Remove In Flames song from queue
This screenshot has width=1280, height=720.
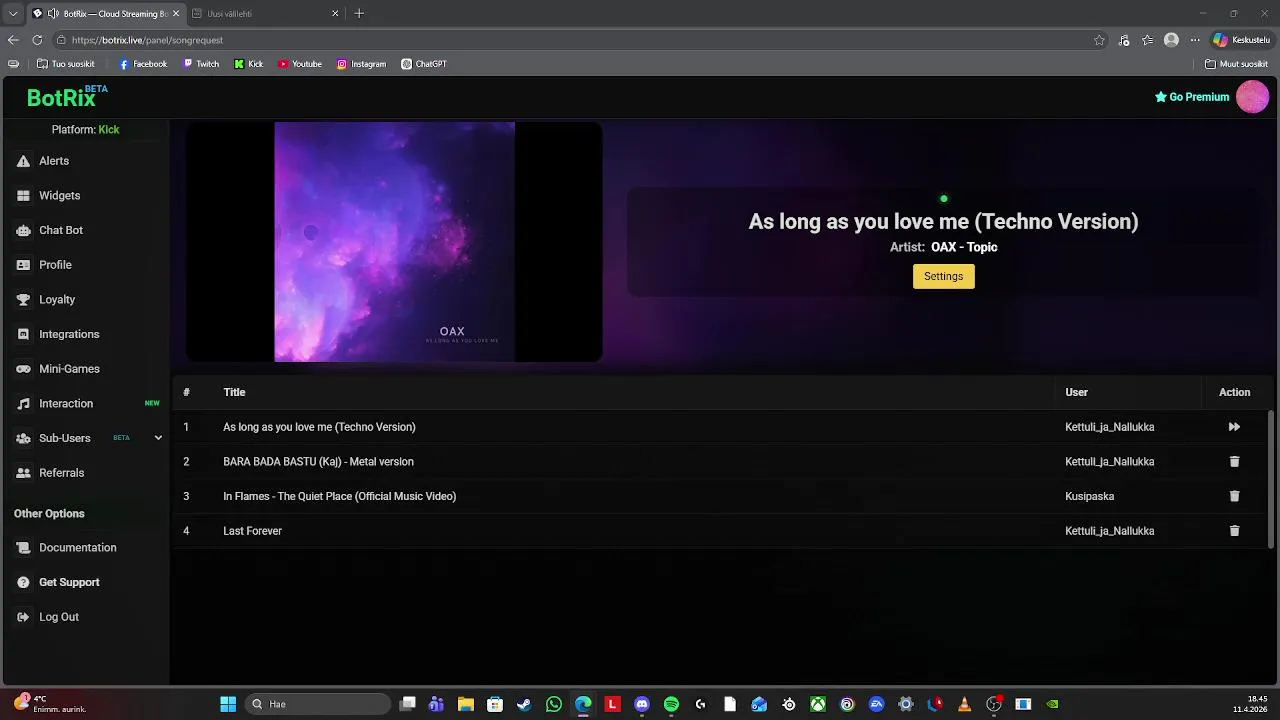(1234, 496)
